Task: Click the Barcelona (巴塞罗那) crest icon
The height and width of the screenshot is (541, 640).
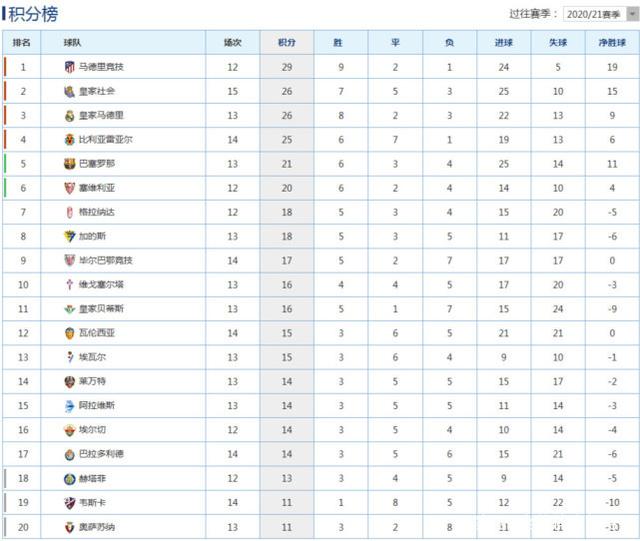Action: 70,164
